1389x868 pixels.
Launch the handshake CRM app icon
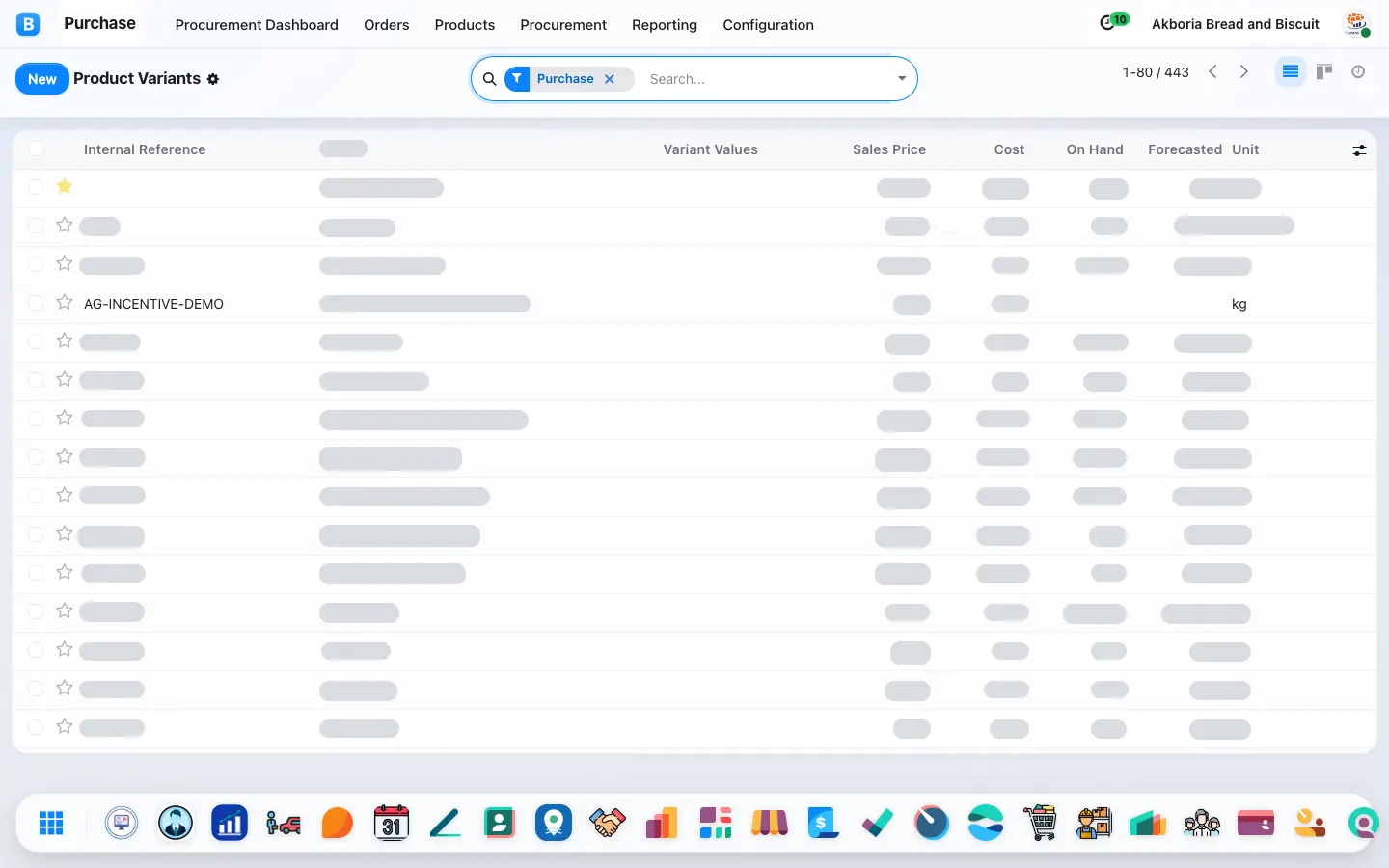point(608,823)
